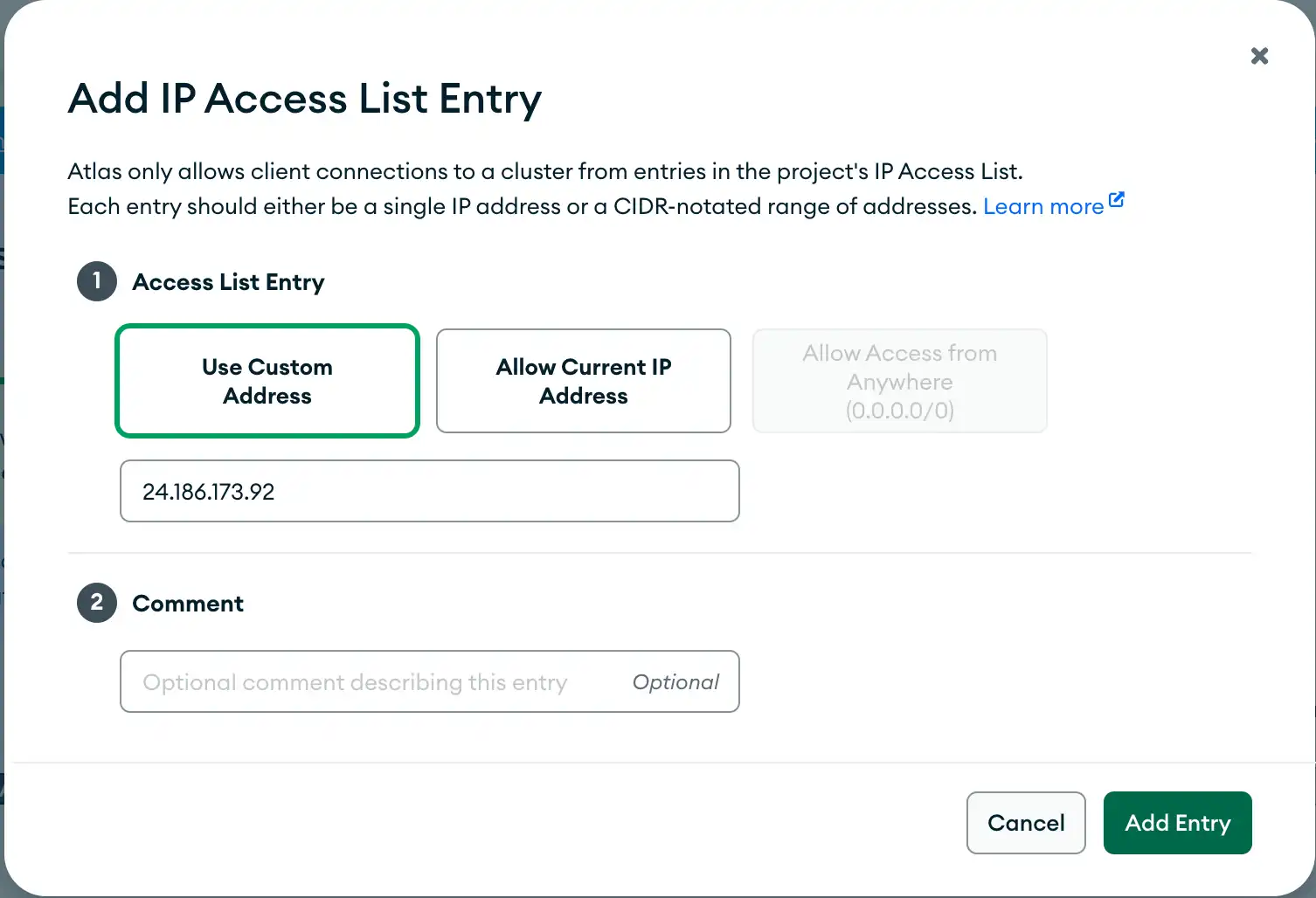Click the divider line between sections

click(x=659, y=552)
